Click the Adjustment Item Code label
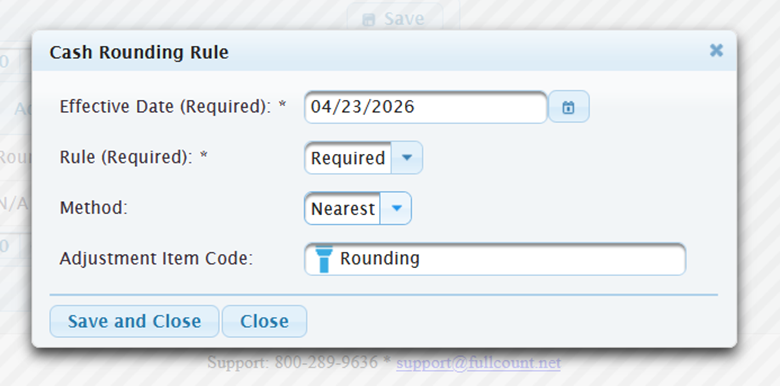 click(156, 258)
